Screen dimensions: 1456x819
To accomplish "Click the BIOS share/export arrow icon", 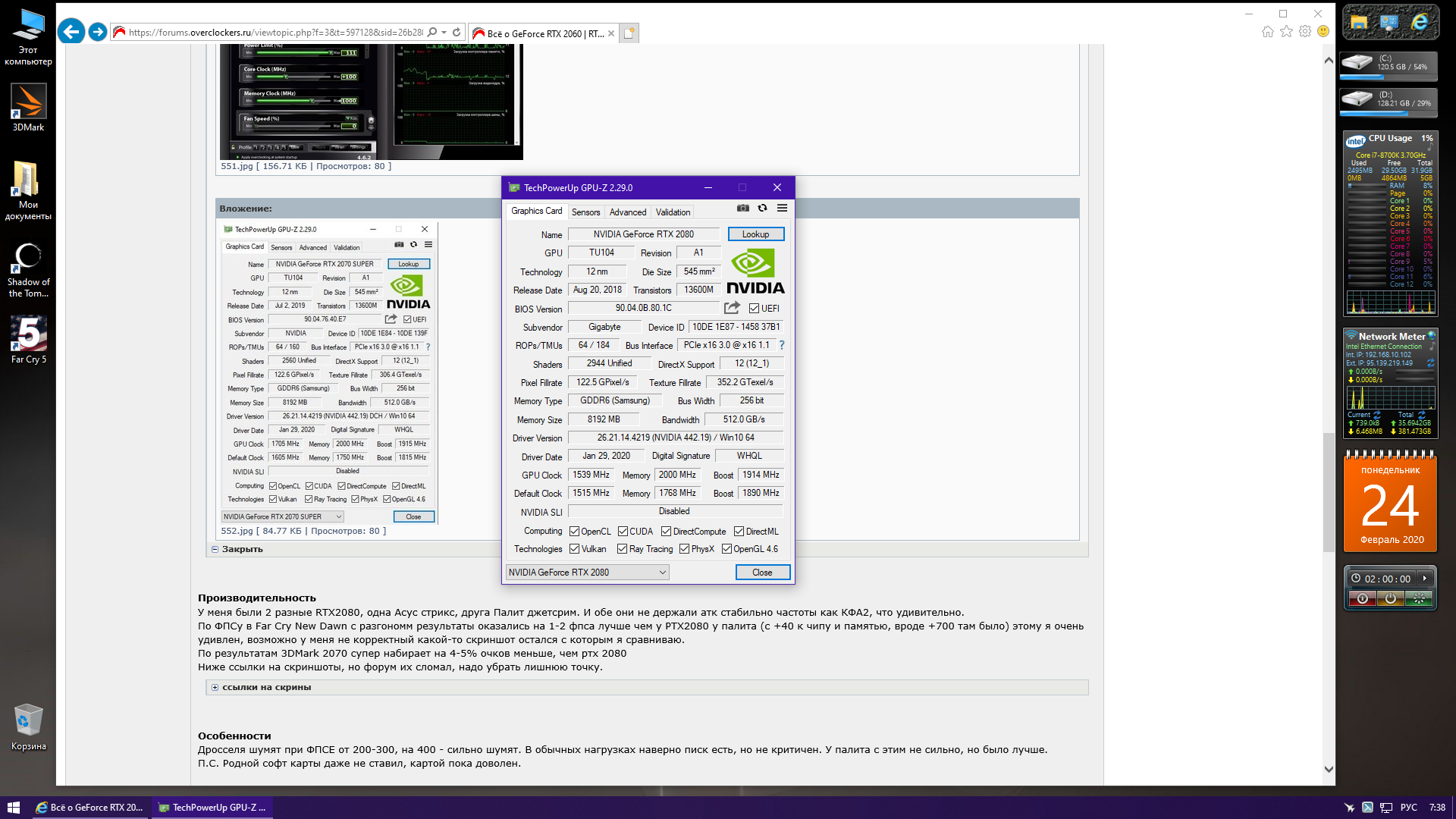I will pyautogui.click(x=732, y=308).
